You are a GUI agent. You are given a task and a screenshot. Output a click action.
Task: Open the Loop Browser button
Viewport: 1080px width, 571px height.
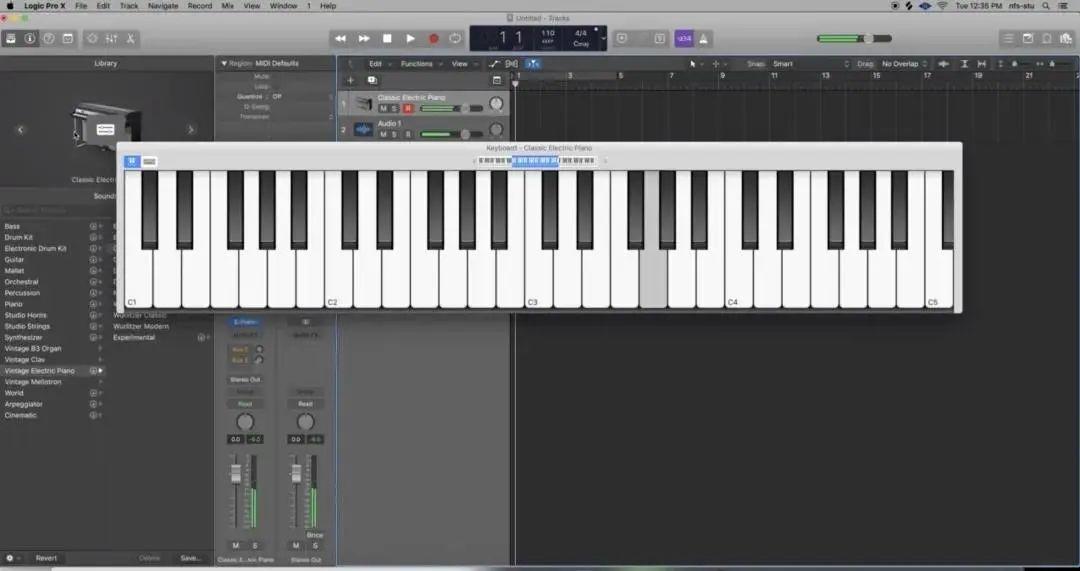pyautogui.click(x=1046, y=39)
